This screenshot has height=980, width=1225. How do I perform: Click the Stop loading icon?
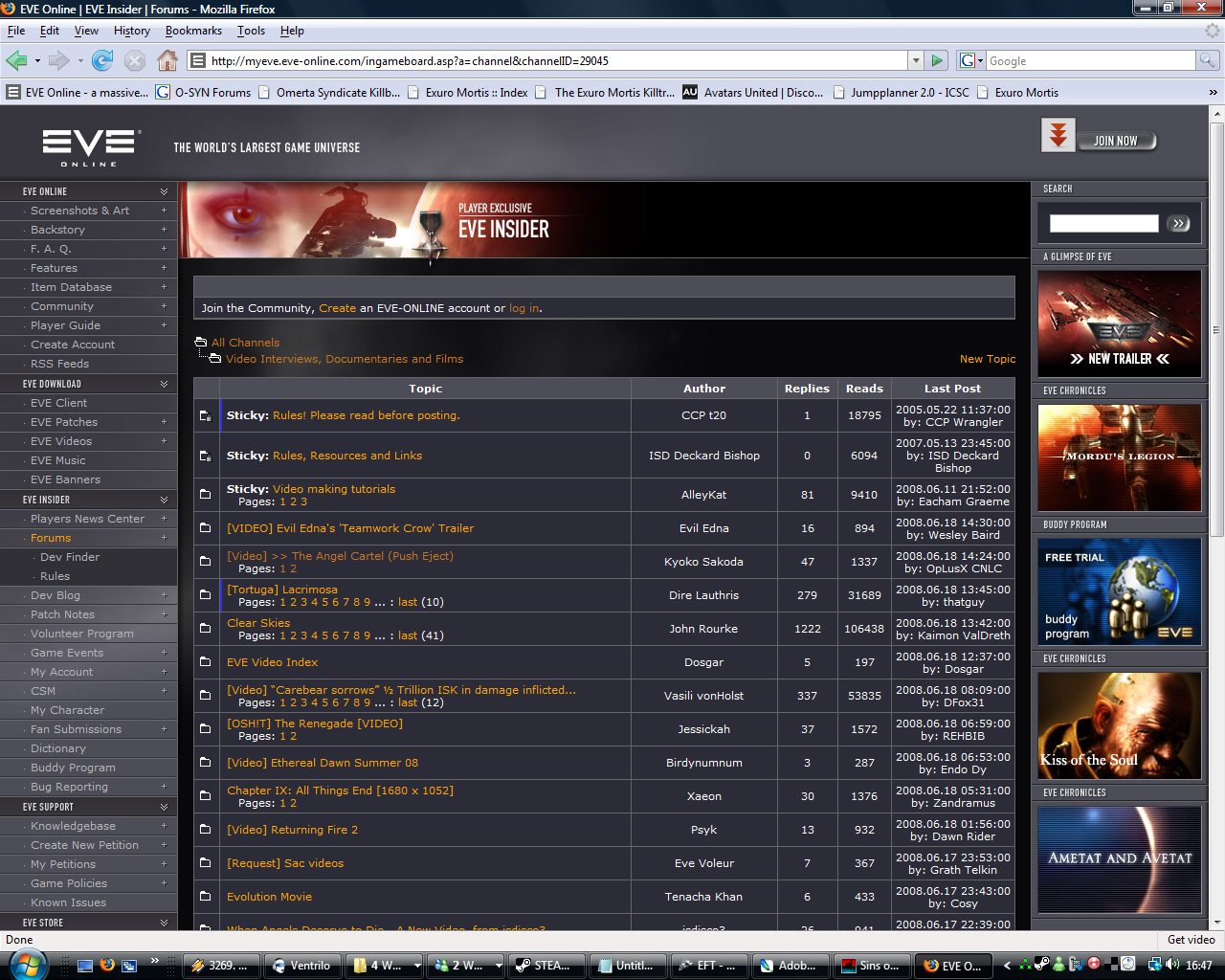click(135, 60)
